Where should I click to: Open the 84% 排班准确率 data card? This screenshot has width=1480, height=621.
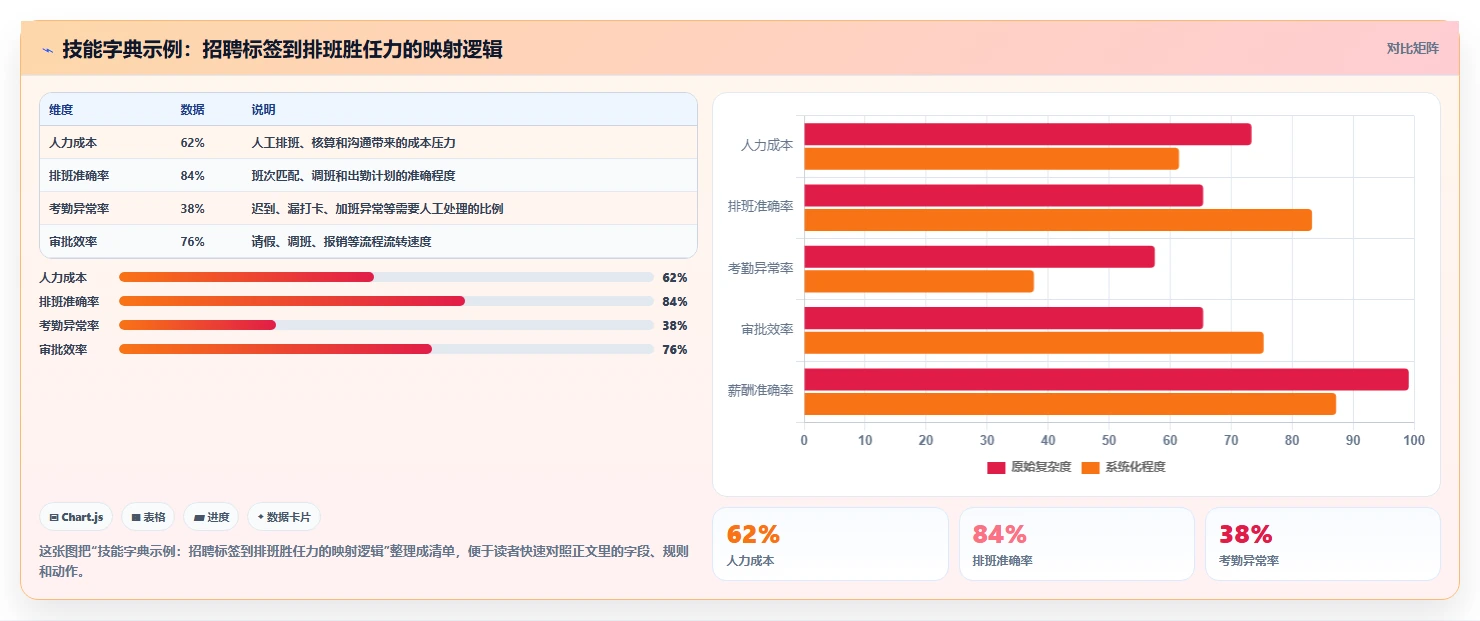tap(1076, 544)
